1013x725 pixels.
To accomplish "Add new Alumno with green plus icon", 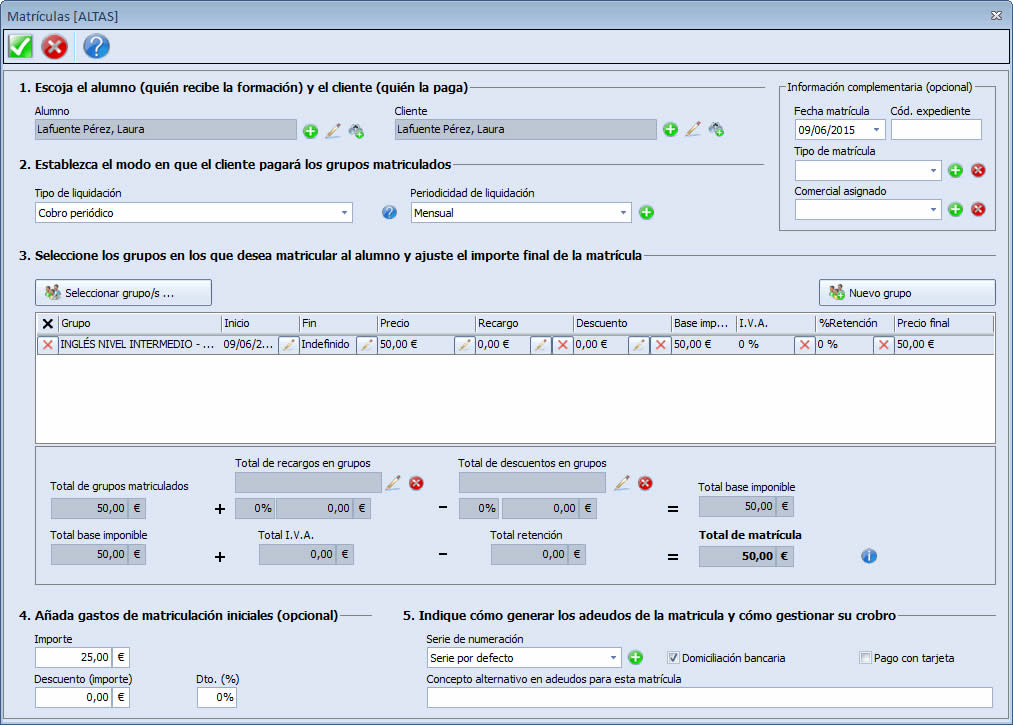I will [310, 131].
